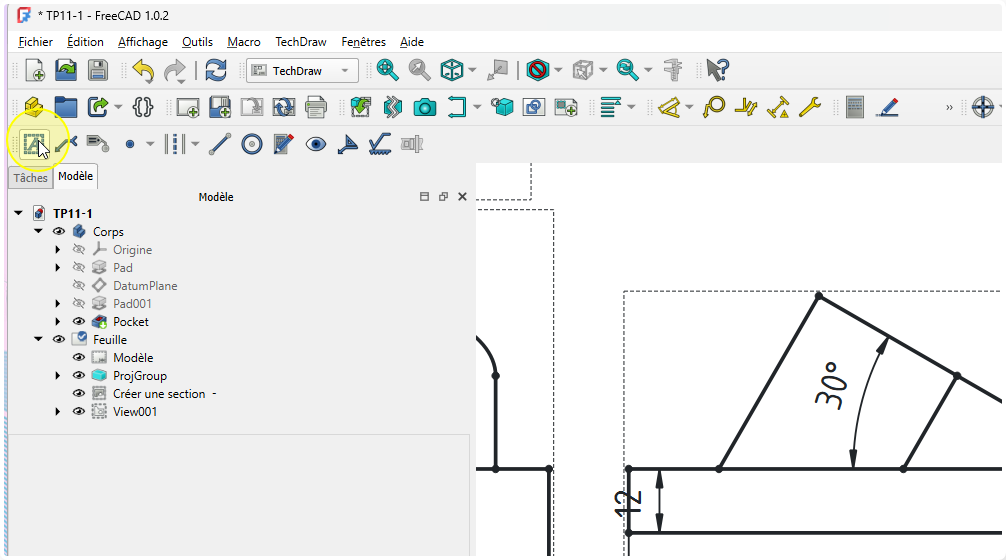
Task: Open the TechDraw workbench selector dropdown
Action: (x=302, y=71)
